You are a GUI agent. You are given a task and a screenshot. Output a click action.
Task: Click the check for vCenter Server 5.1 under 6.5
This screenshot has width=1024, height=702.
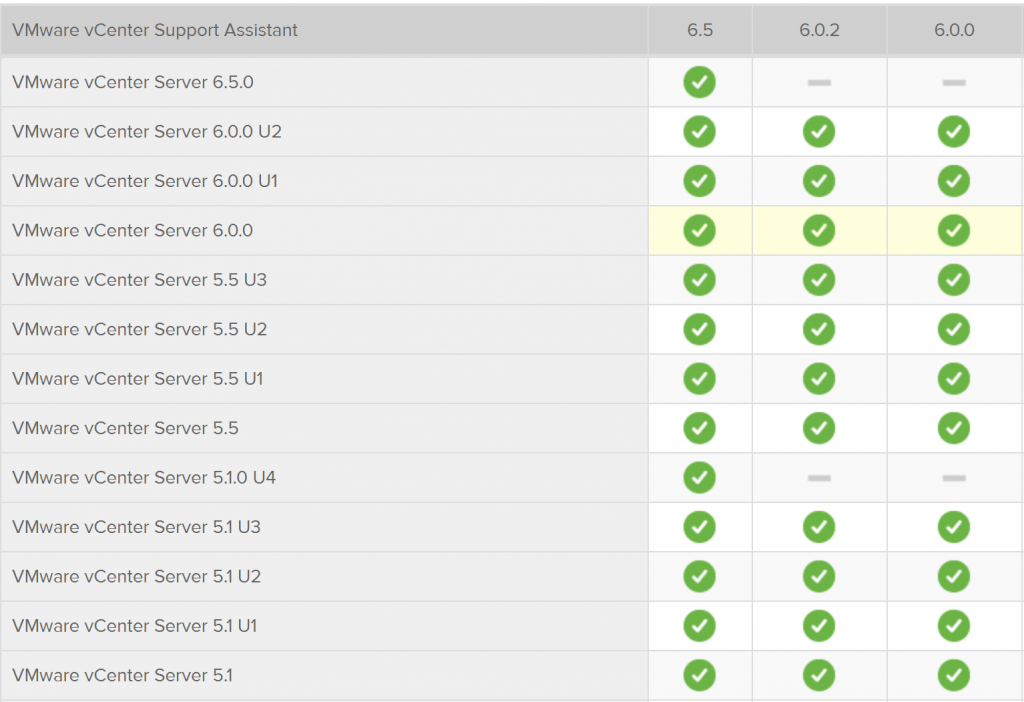coord(699,675)
